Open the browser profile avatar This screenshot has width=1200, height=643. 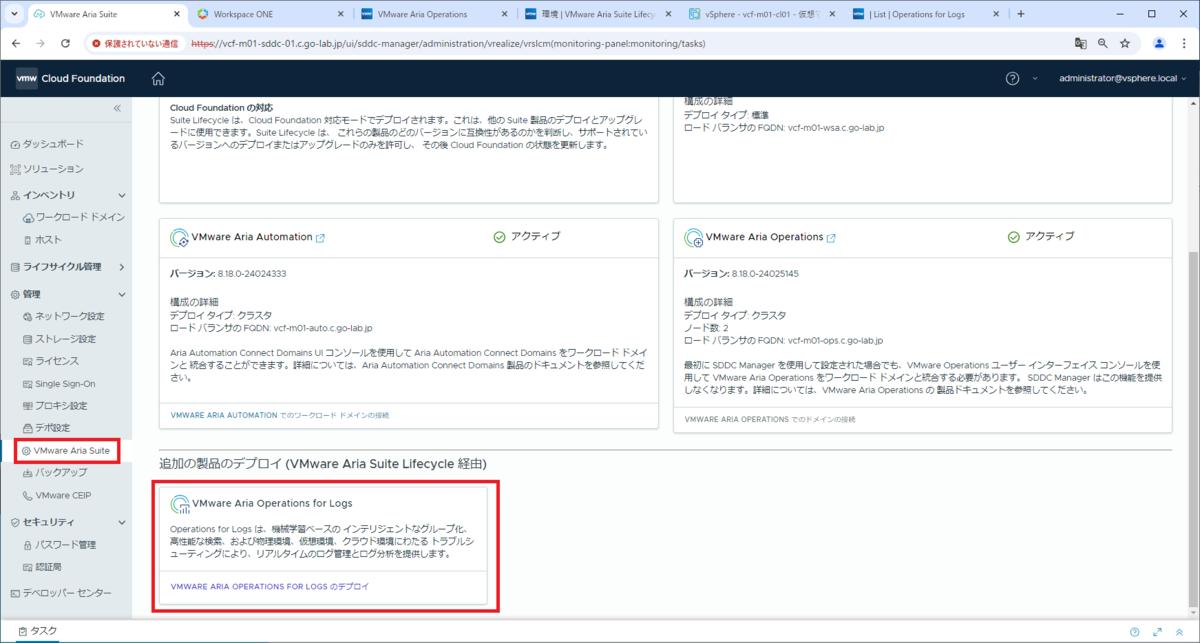click(1159, 44)
